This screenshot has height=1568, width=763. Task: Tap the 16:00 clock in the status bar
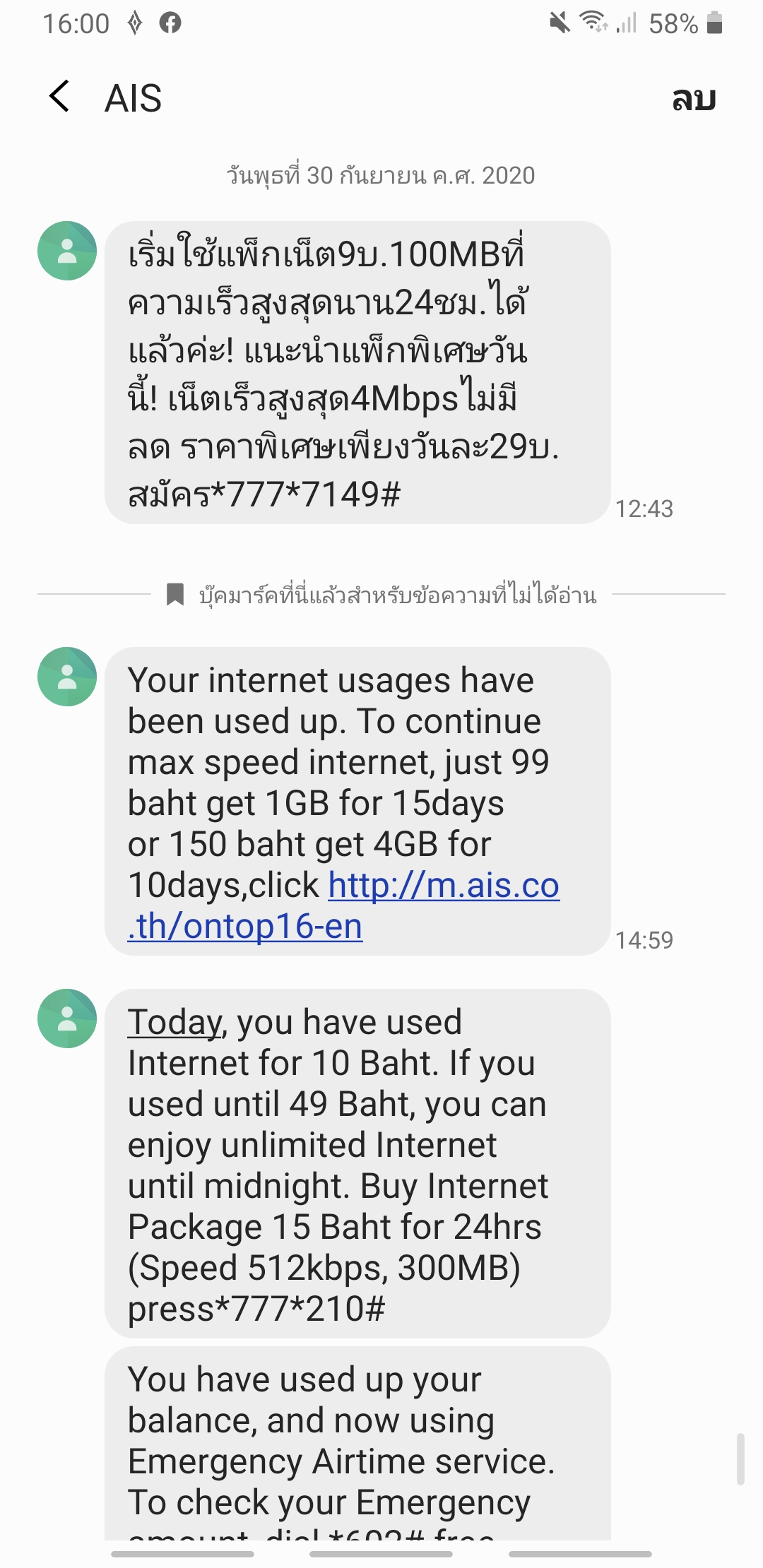tap(76, 24)
